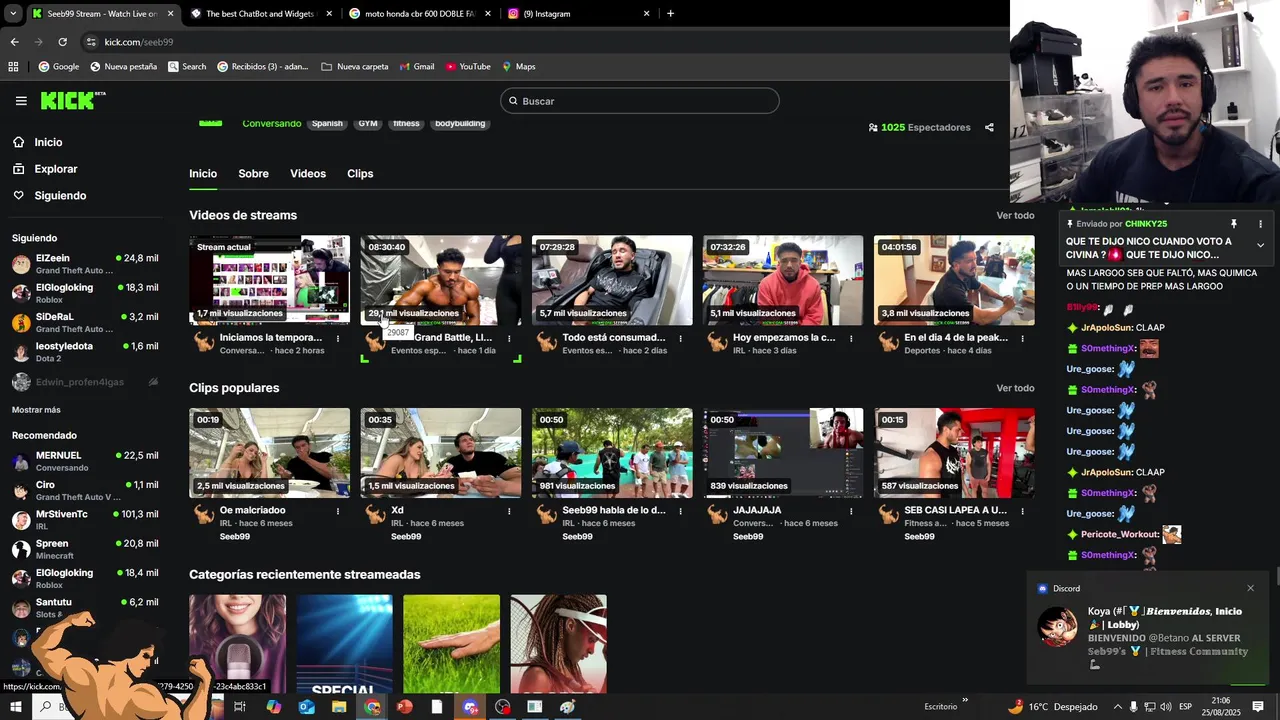Open options for 'Xd' clip

[509, 510]
